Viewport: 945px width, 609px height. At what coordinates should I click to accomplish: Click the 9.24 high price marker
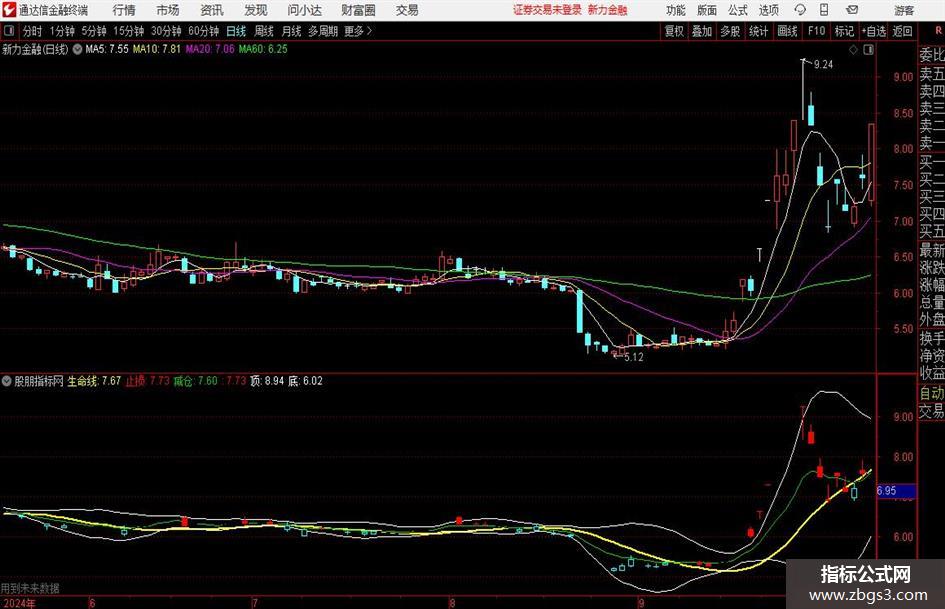tap(823, 65)
